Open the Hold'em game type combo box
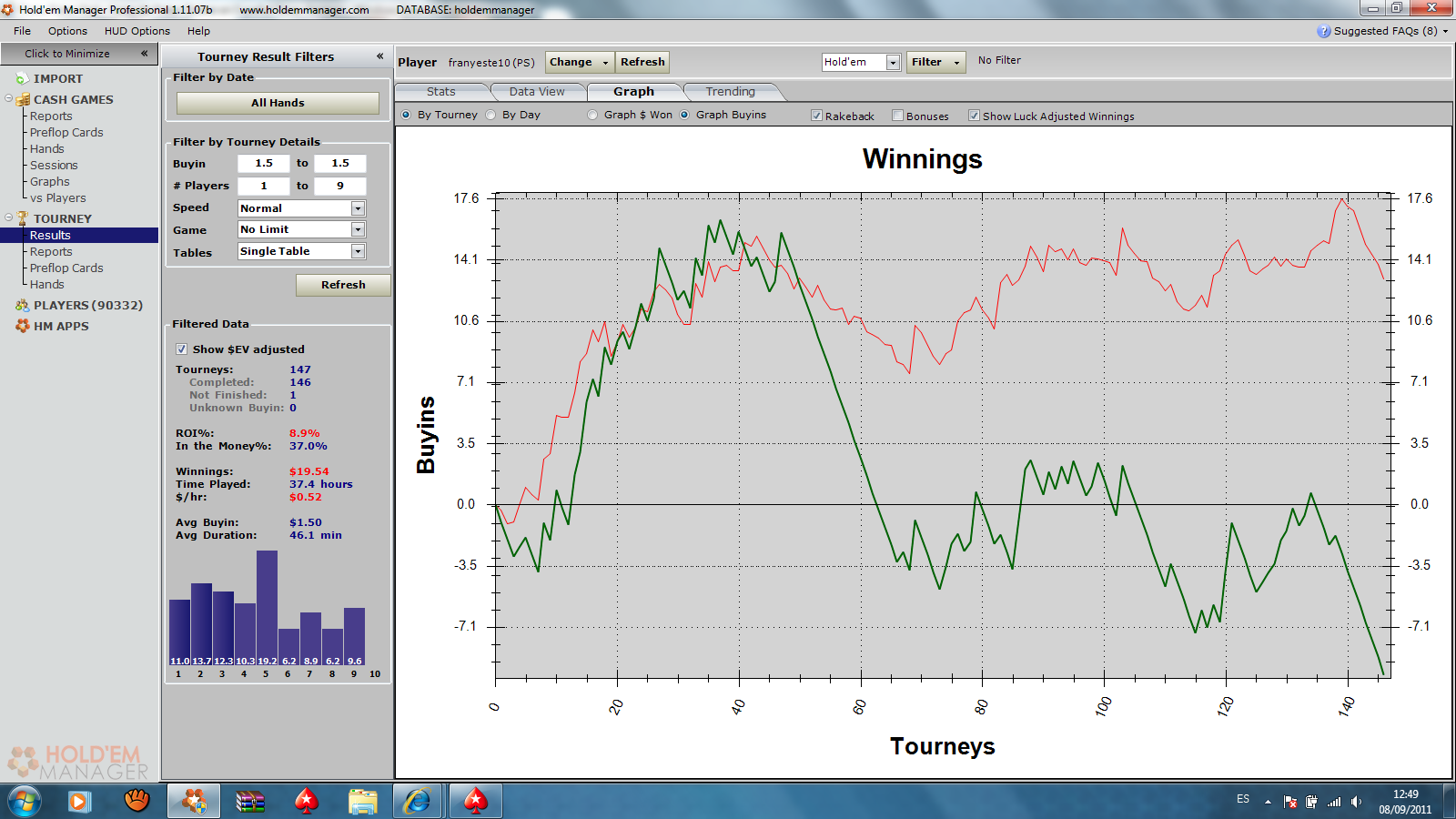The height and width of the screenshot is (819, 1456). (x=861, y=62)
